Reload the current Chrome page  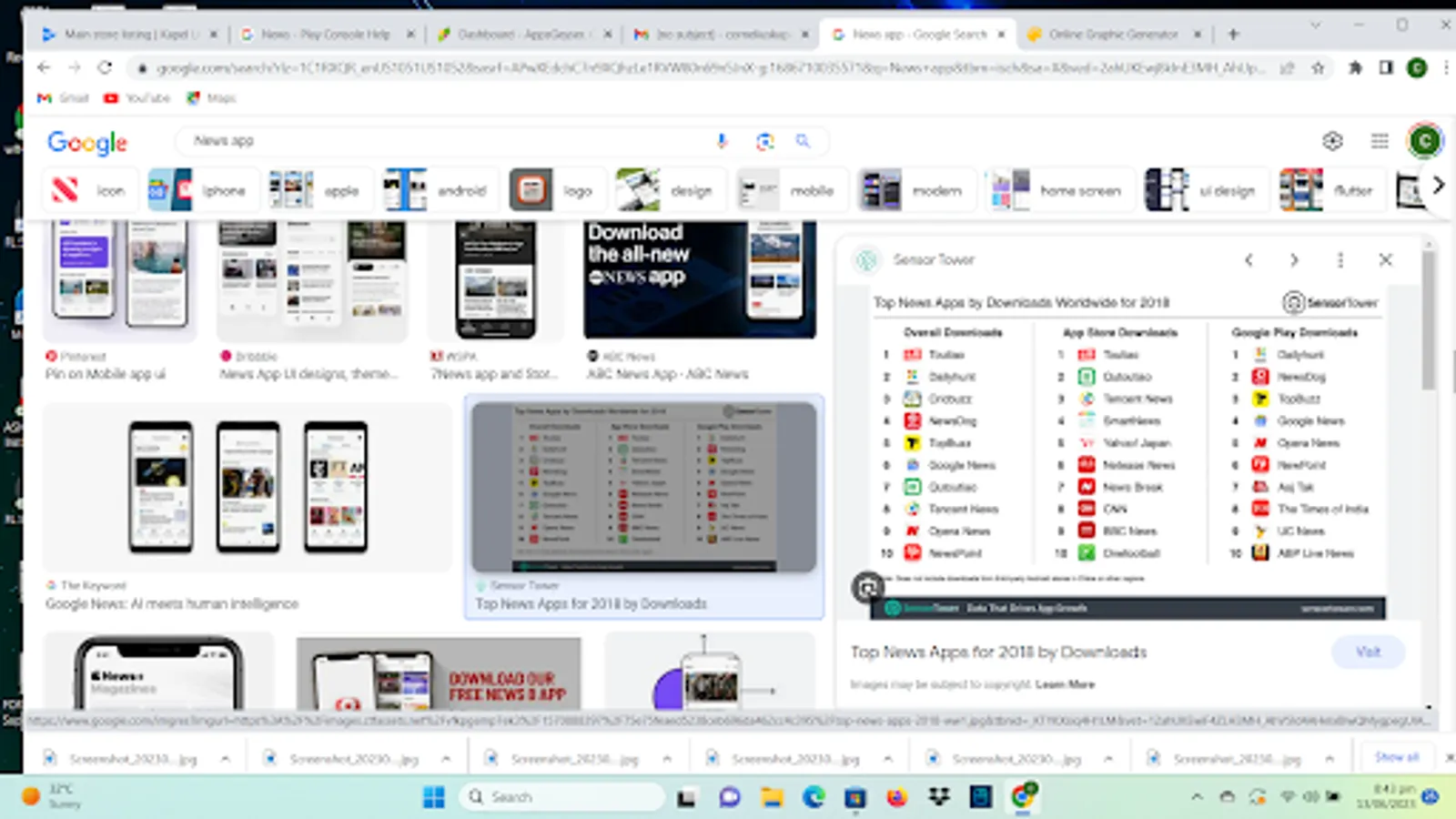tap(105, 67)
